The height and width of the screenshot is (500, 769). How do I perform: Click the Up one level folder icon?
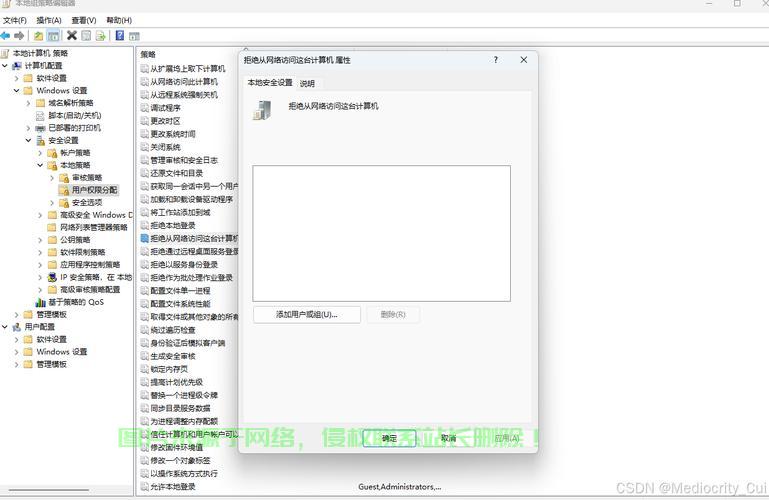[x=39, y=36]
